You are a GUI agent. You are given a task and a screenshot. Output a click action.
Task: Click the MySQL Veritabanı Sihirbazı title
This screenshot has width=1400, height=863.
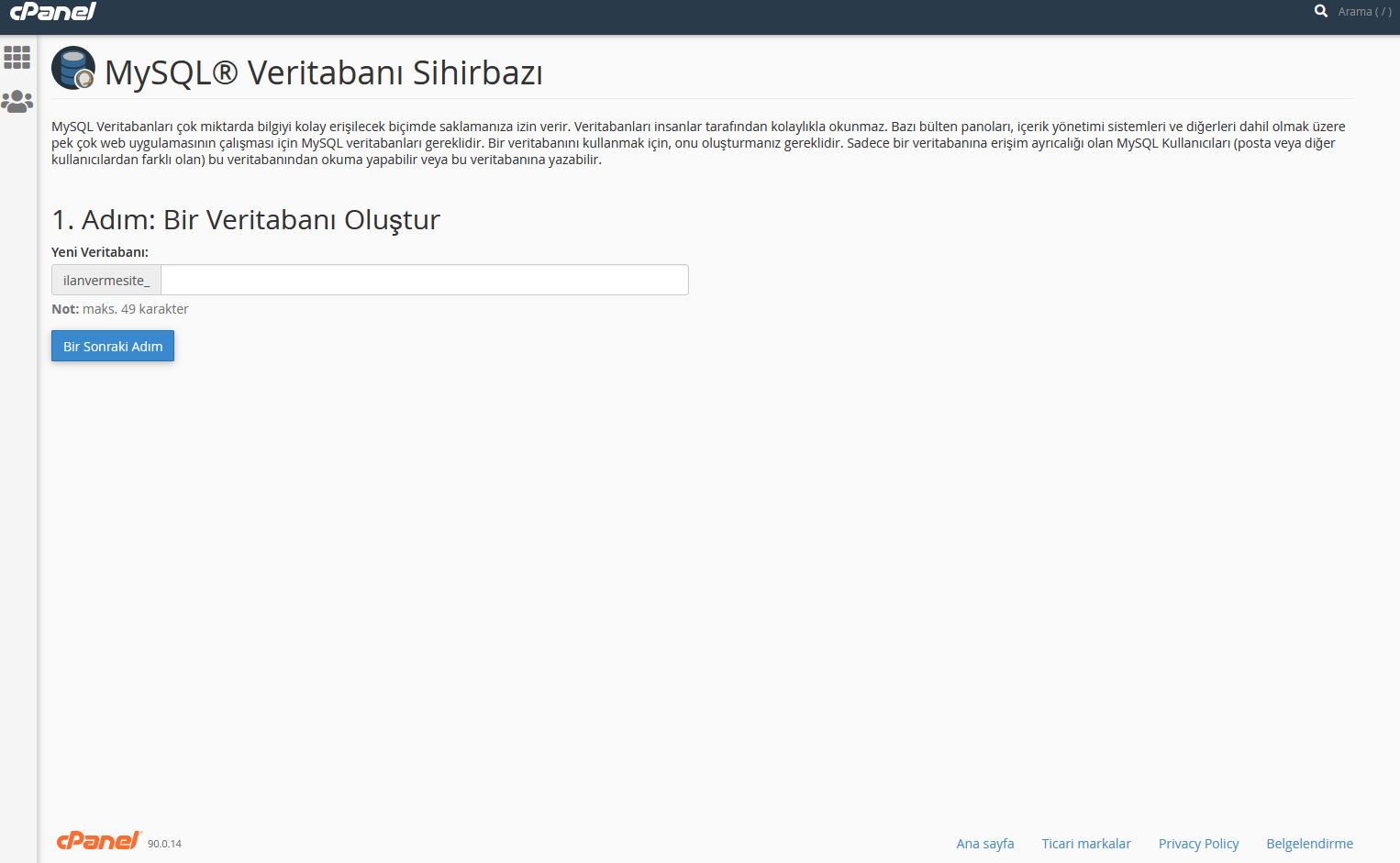(323, 72)
